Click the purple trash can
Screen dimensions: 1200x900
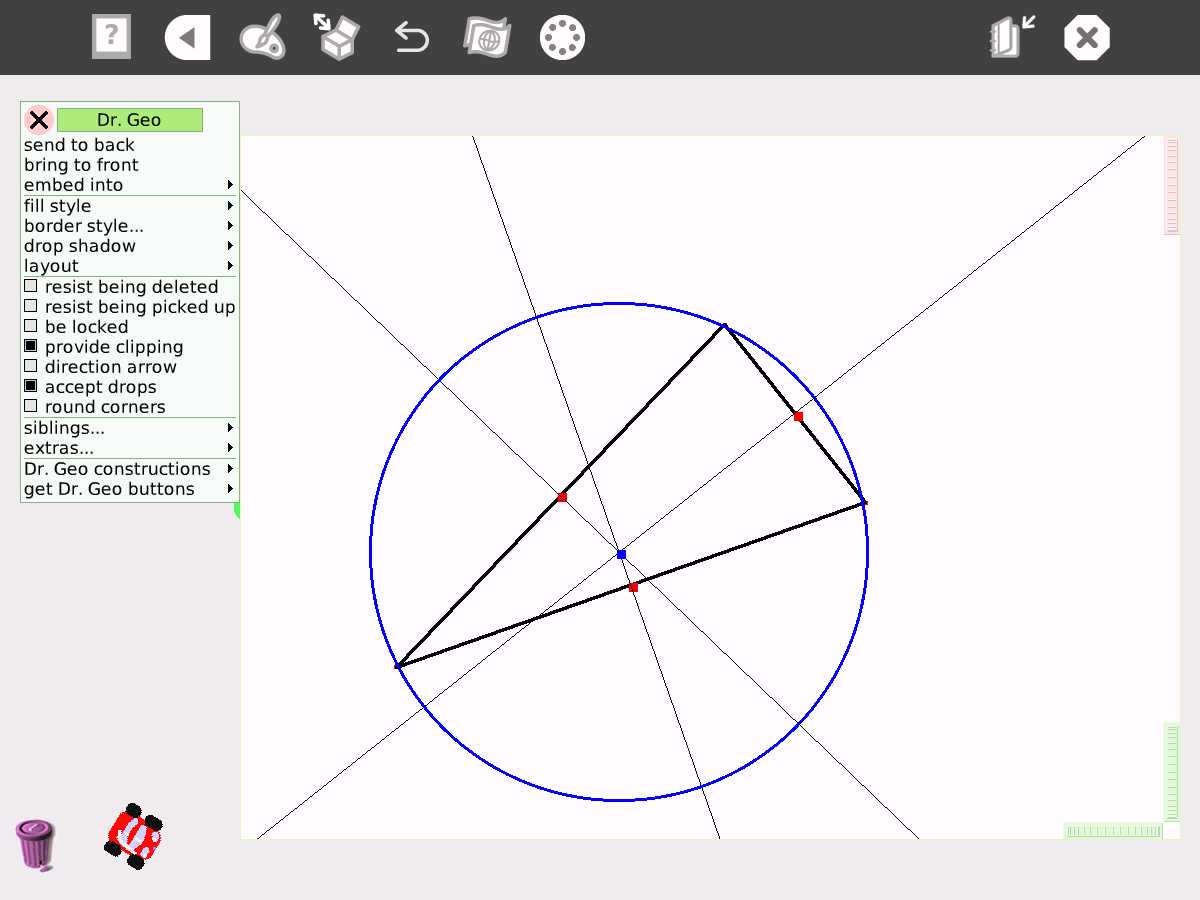point(35,845)
